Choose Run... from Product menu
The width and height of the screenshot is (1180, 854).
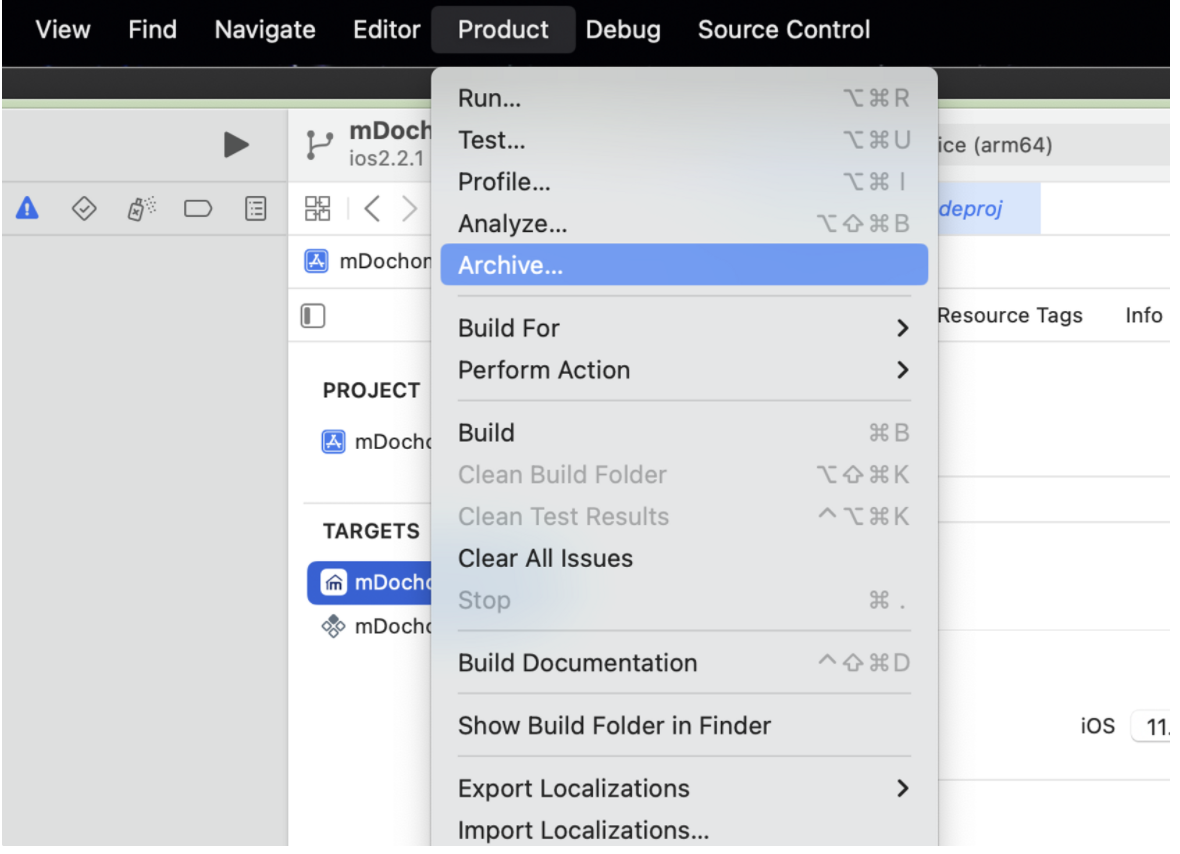coord(683,98)
